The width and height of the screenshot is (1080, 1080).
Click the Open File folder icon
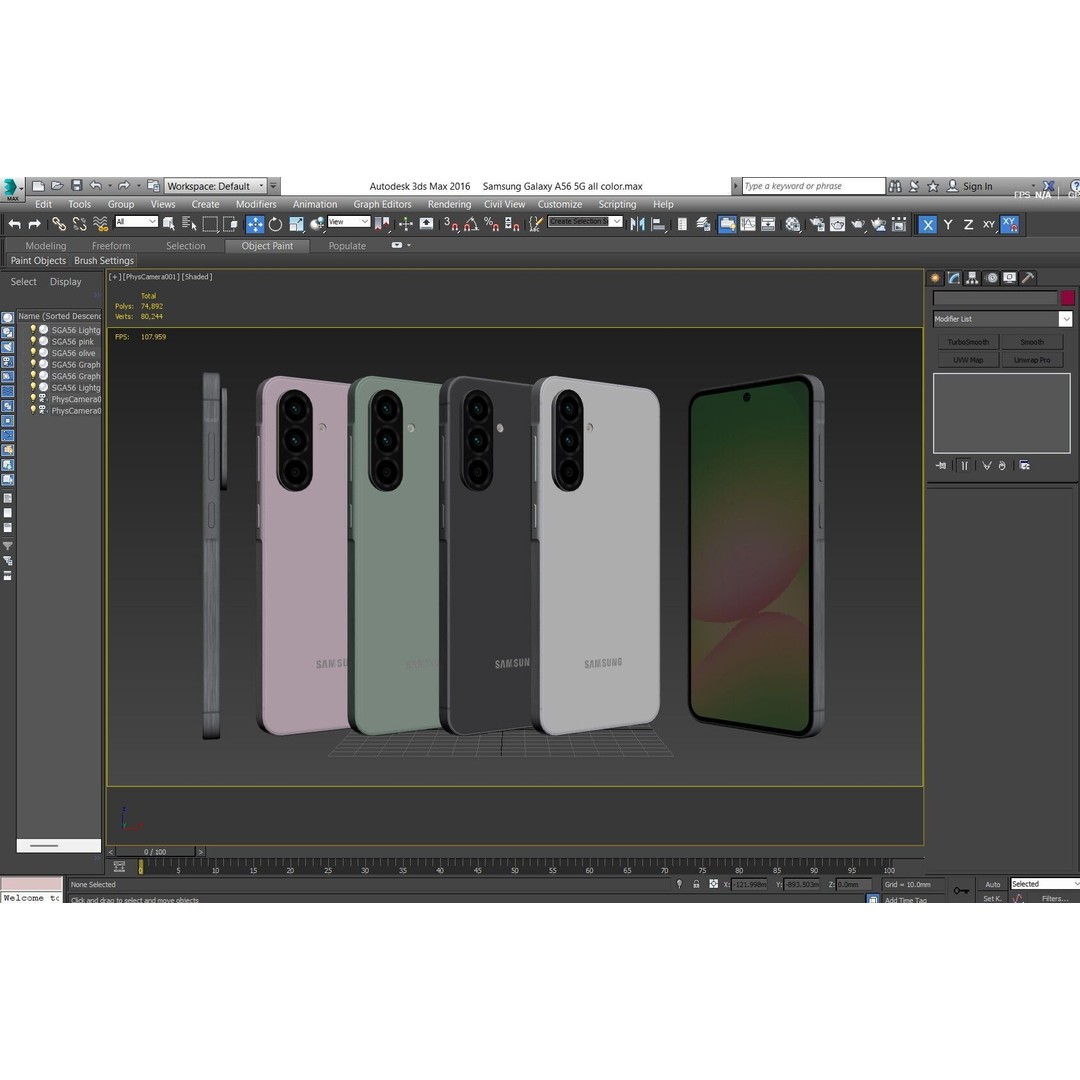tap(57, 186)
